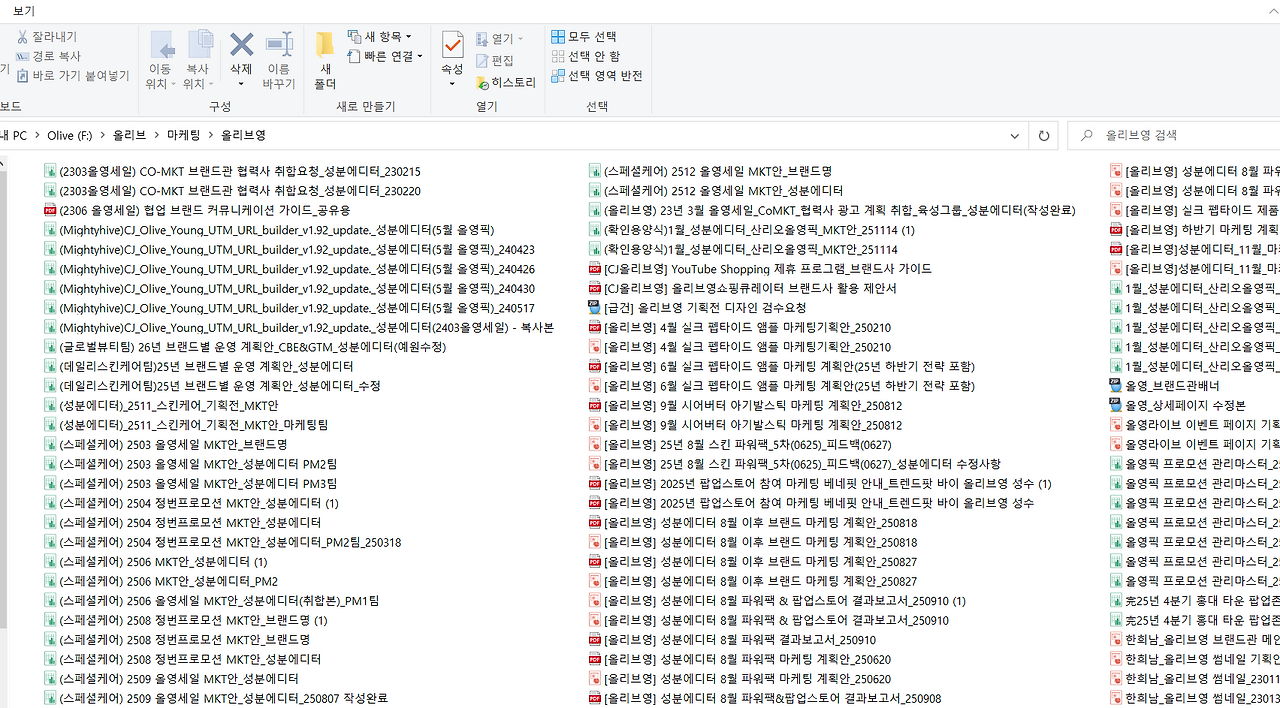Click Excel icon of (데일리스킨케어팀)25년 브랜드별 운영 계획안_성분에디터_수정

coord(51,386)
